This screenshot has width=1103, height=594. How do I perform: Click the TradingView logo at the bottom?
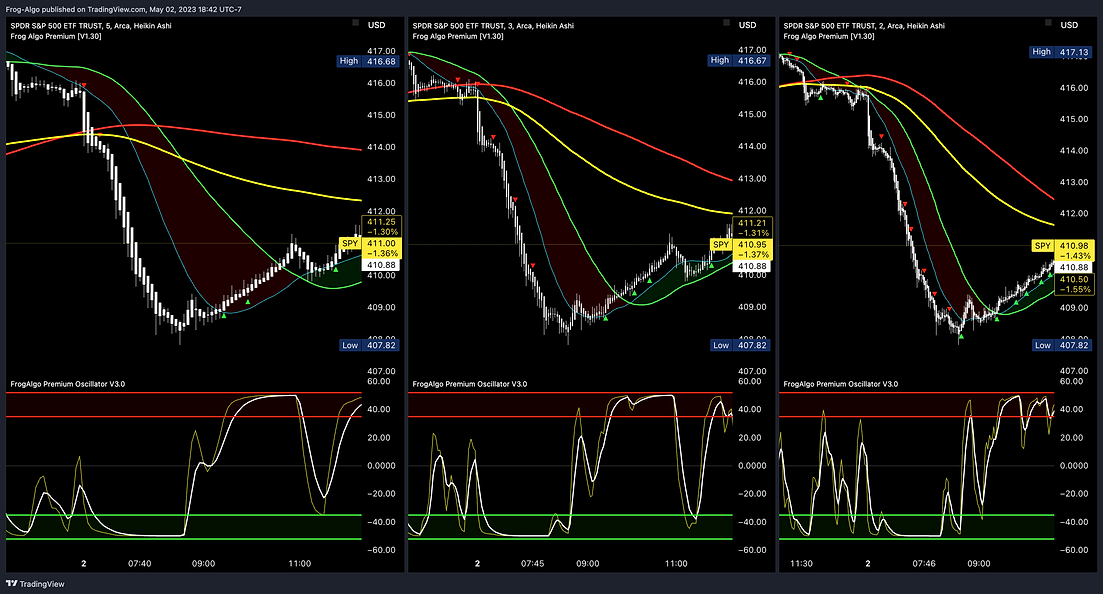(35, 583)
